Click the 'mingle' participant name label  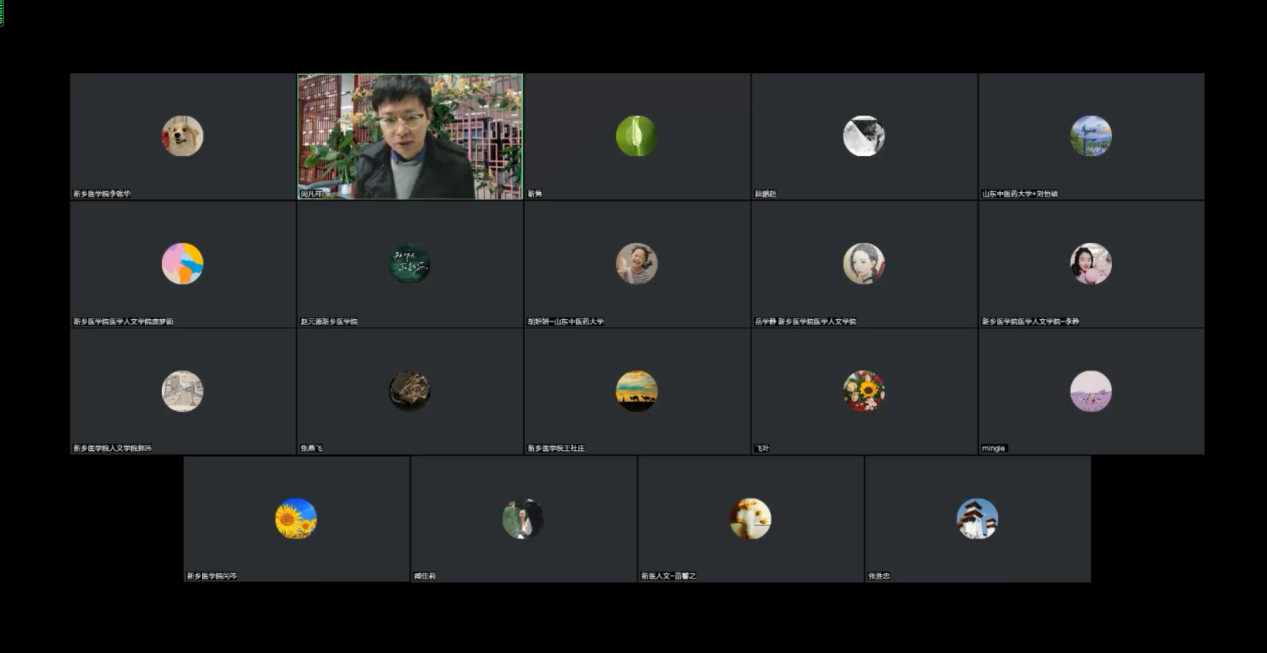[x=993, y=449]
